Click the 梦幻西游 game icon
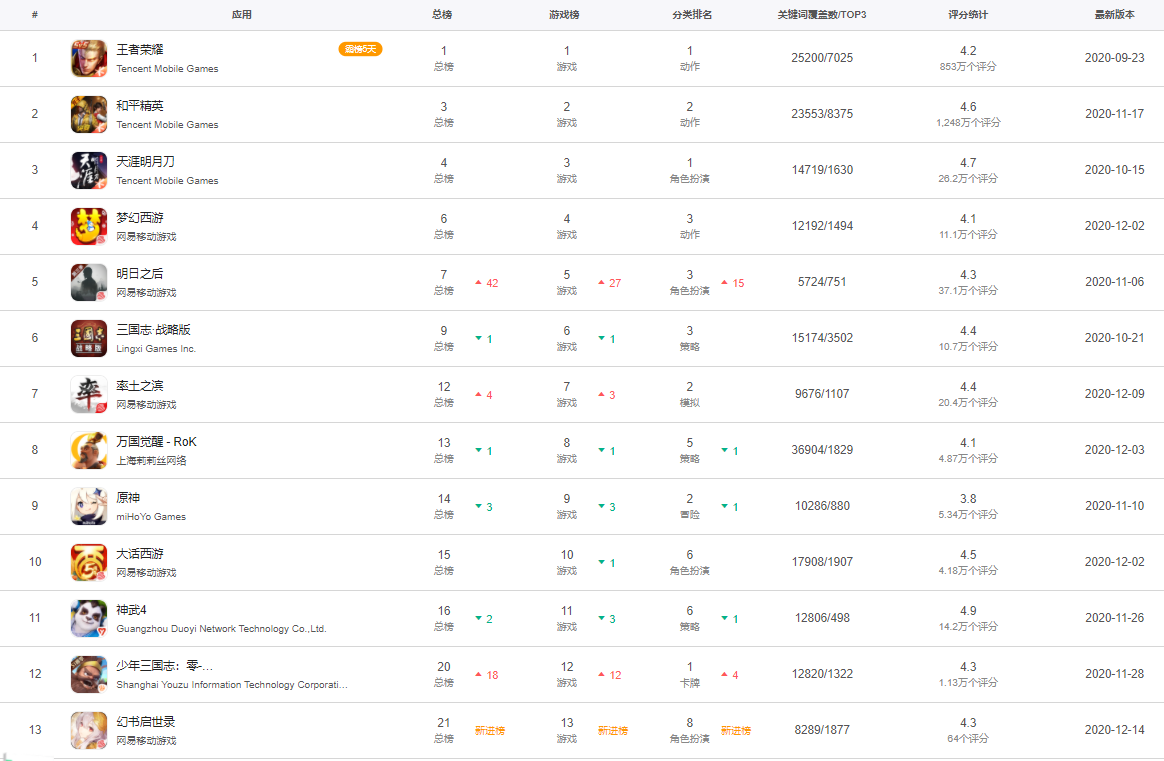1164x761 pixels. (89, 226)
